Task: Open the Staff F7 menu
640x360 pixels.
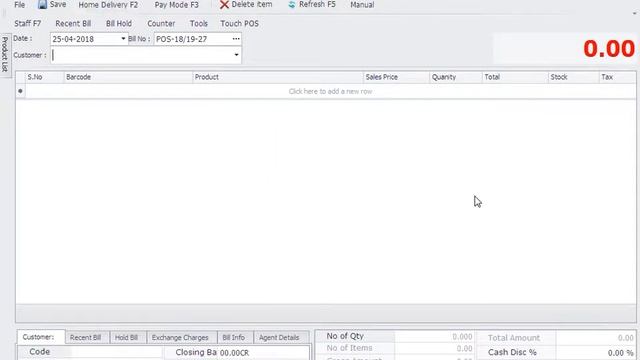Action: coord(28,24)
